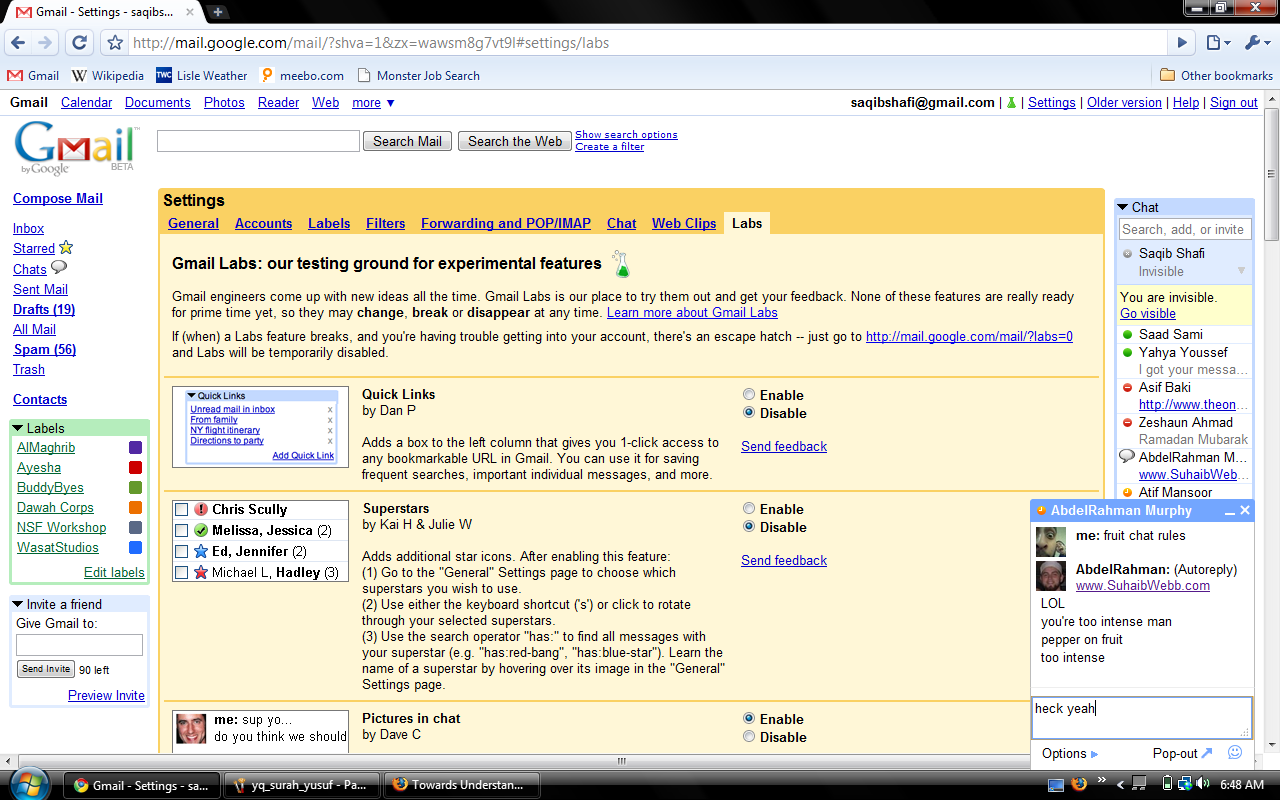The width and height of the screenshot is (1280, 800).
Task: Click the Firefox icon in system tray
Action: 1078,784
